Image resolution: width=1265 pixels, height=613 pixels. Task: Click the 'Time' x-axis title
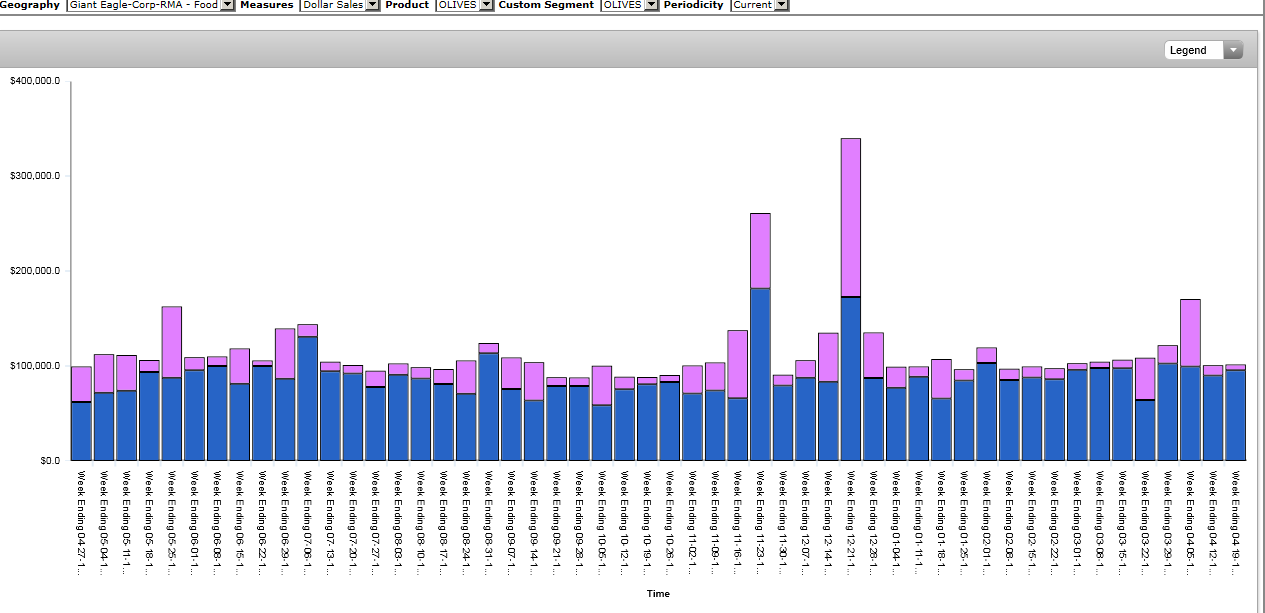click(x=658, y=594)
